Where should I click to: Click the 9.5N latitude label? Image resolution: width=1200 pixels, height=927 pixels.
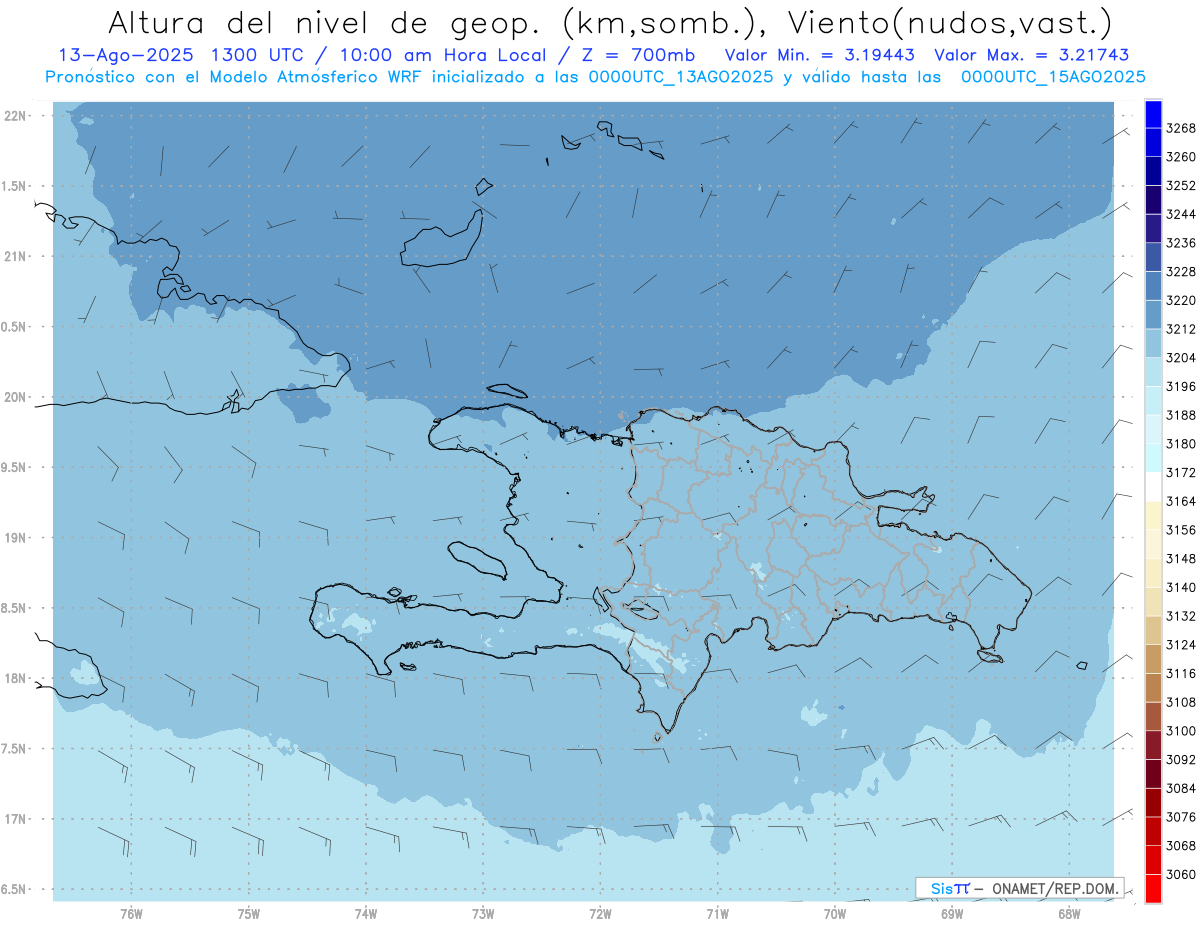coord(14,467)
